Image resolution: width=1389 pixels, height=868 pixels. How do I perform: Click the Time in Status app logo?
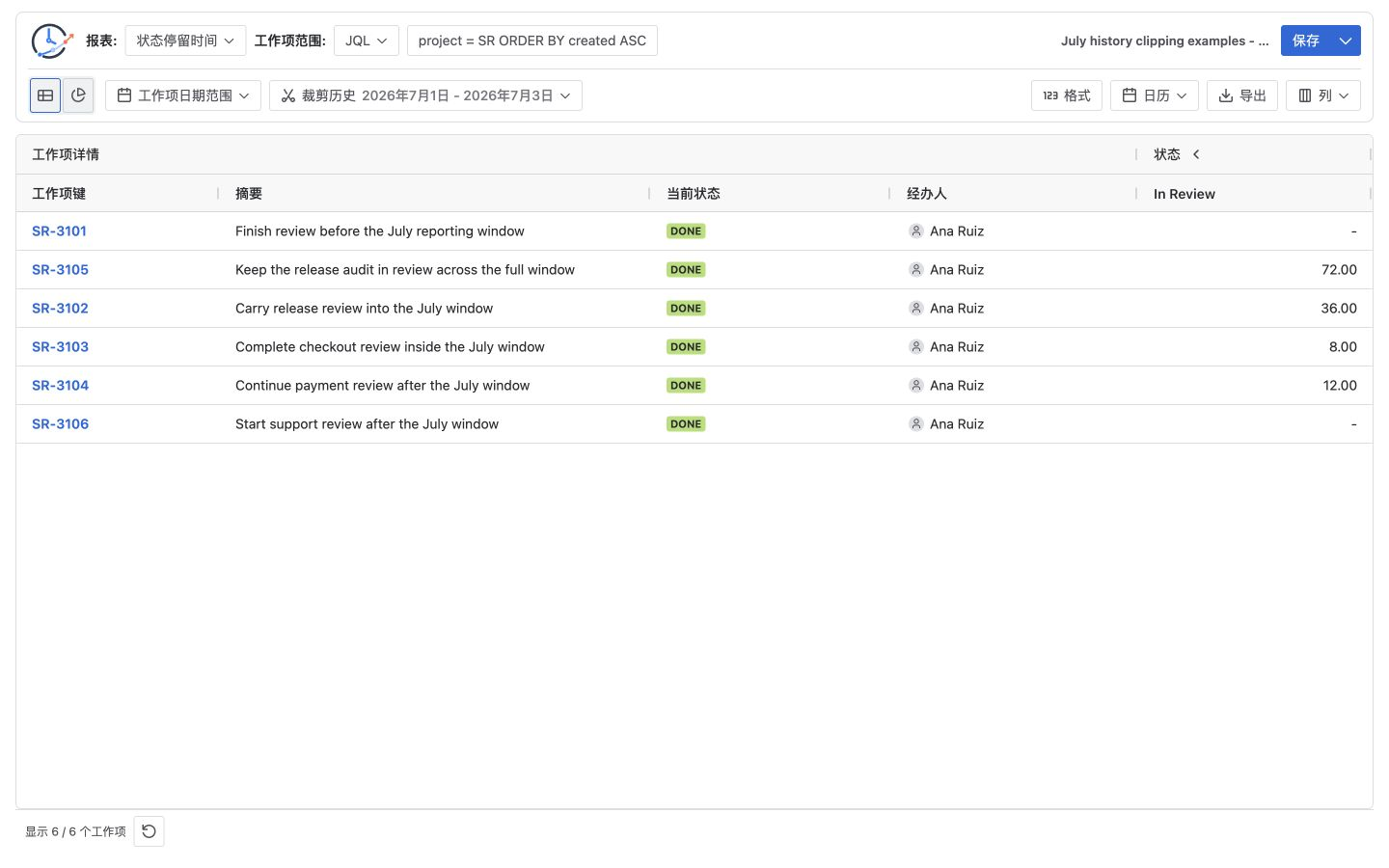(x=52, y=41)
